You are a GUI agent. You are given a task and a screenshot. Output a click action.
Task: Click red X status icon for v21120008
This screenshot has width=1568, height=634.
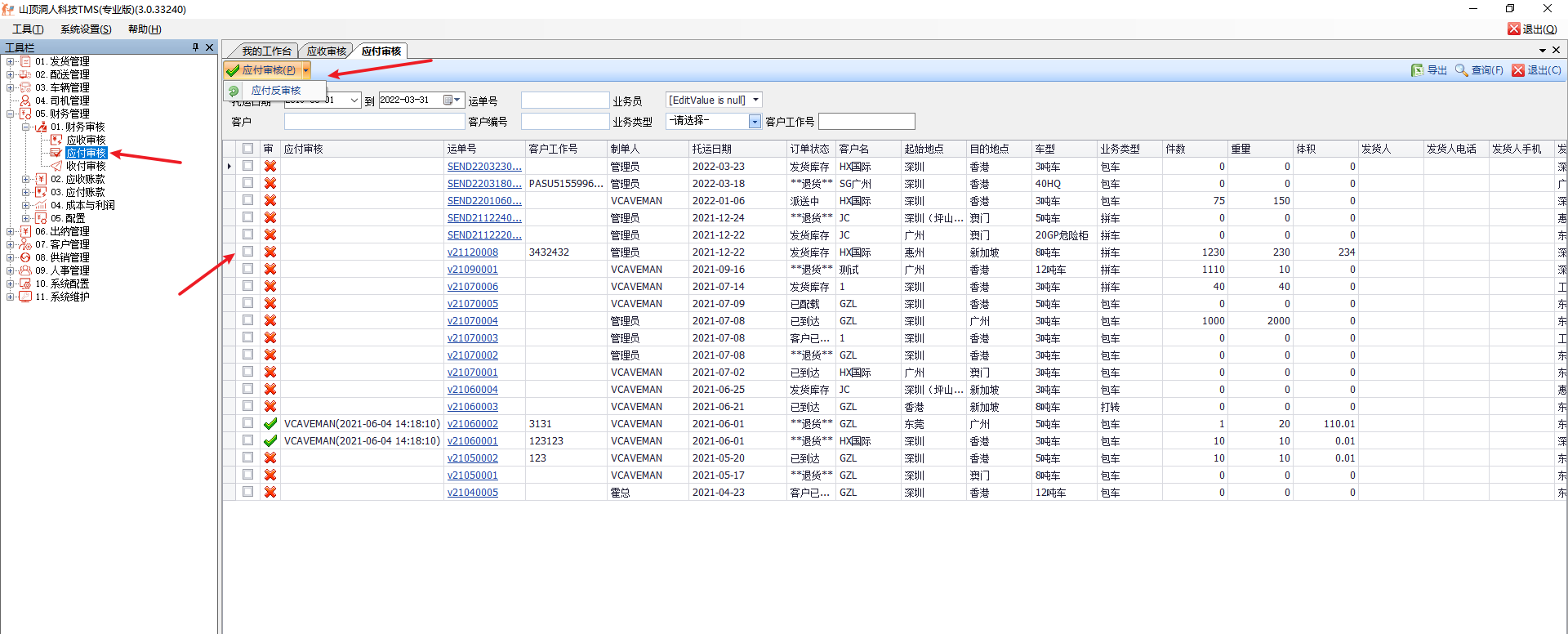[x=270, y=252]
